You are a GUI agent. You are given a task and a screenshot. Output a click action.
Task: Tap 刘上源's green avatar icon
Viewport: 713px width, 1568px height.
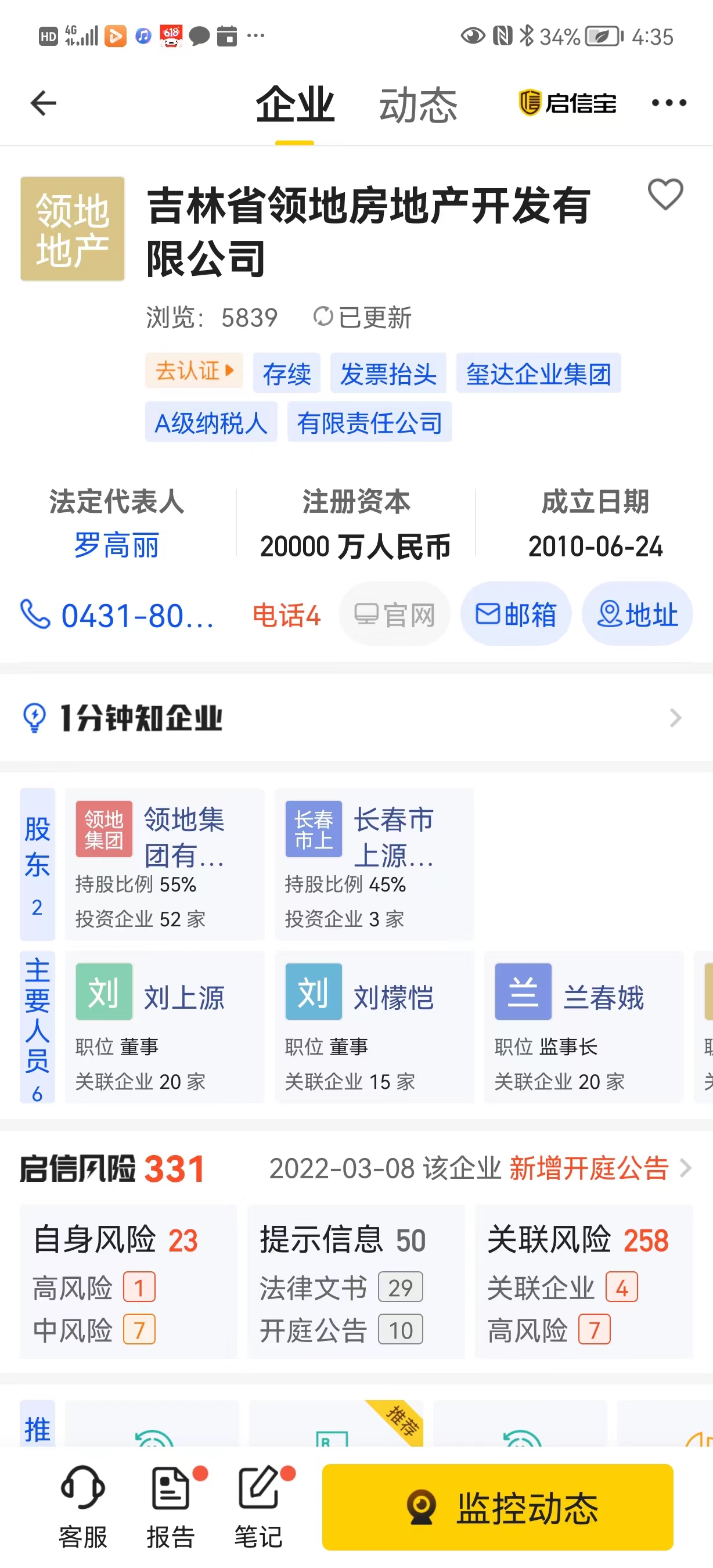click(104, 991)
